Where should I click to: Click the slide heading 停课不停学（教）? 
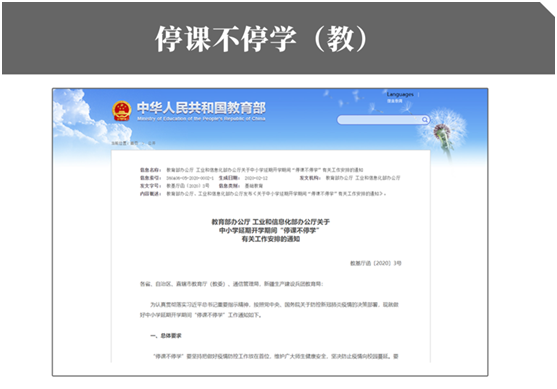click(262, 38)
